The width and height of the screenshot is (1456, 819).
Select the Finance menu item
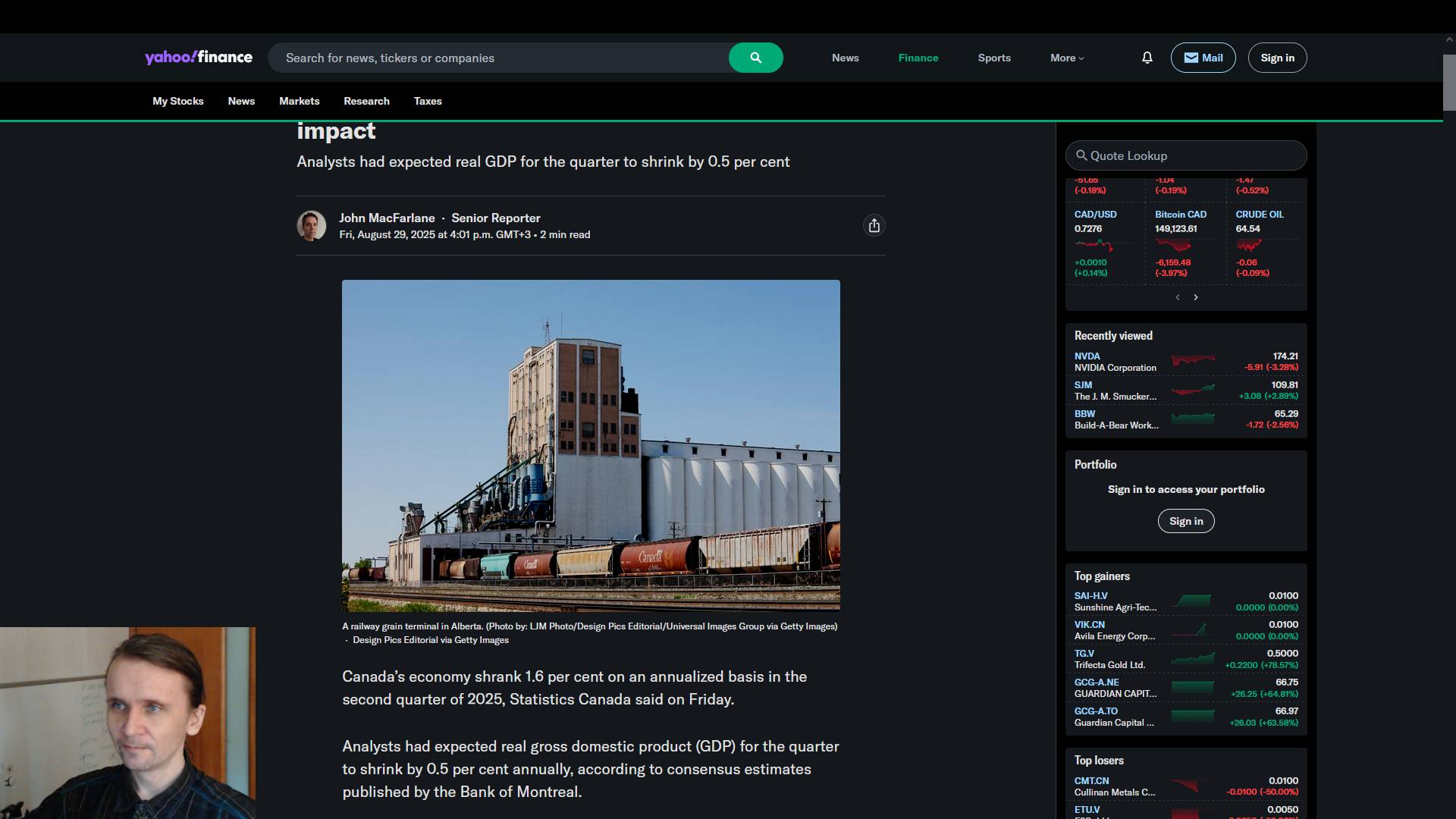tap(918, 58)
